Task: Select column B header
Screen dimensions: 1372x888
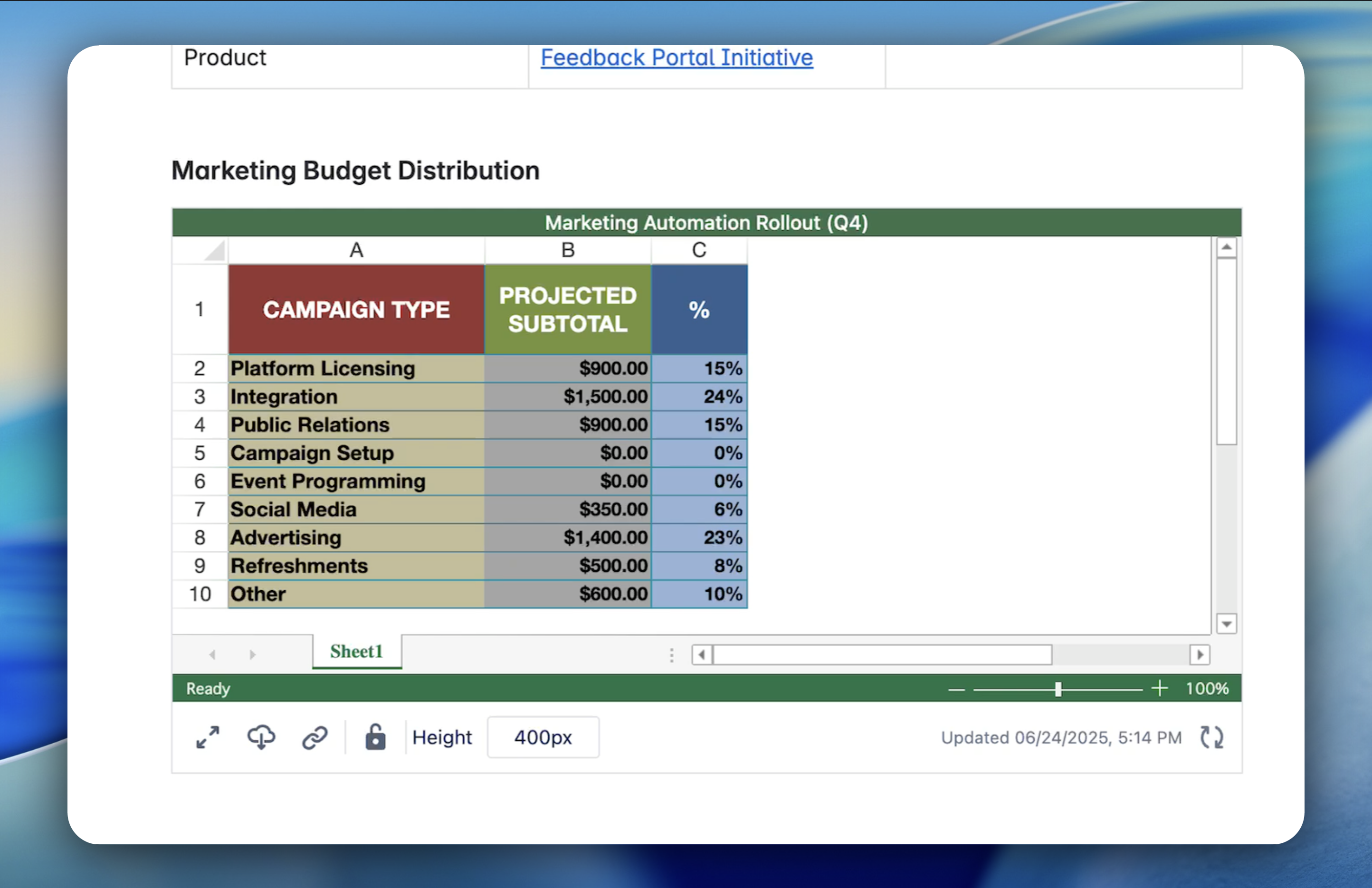Action: tap(568, 250)
